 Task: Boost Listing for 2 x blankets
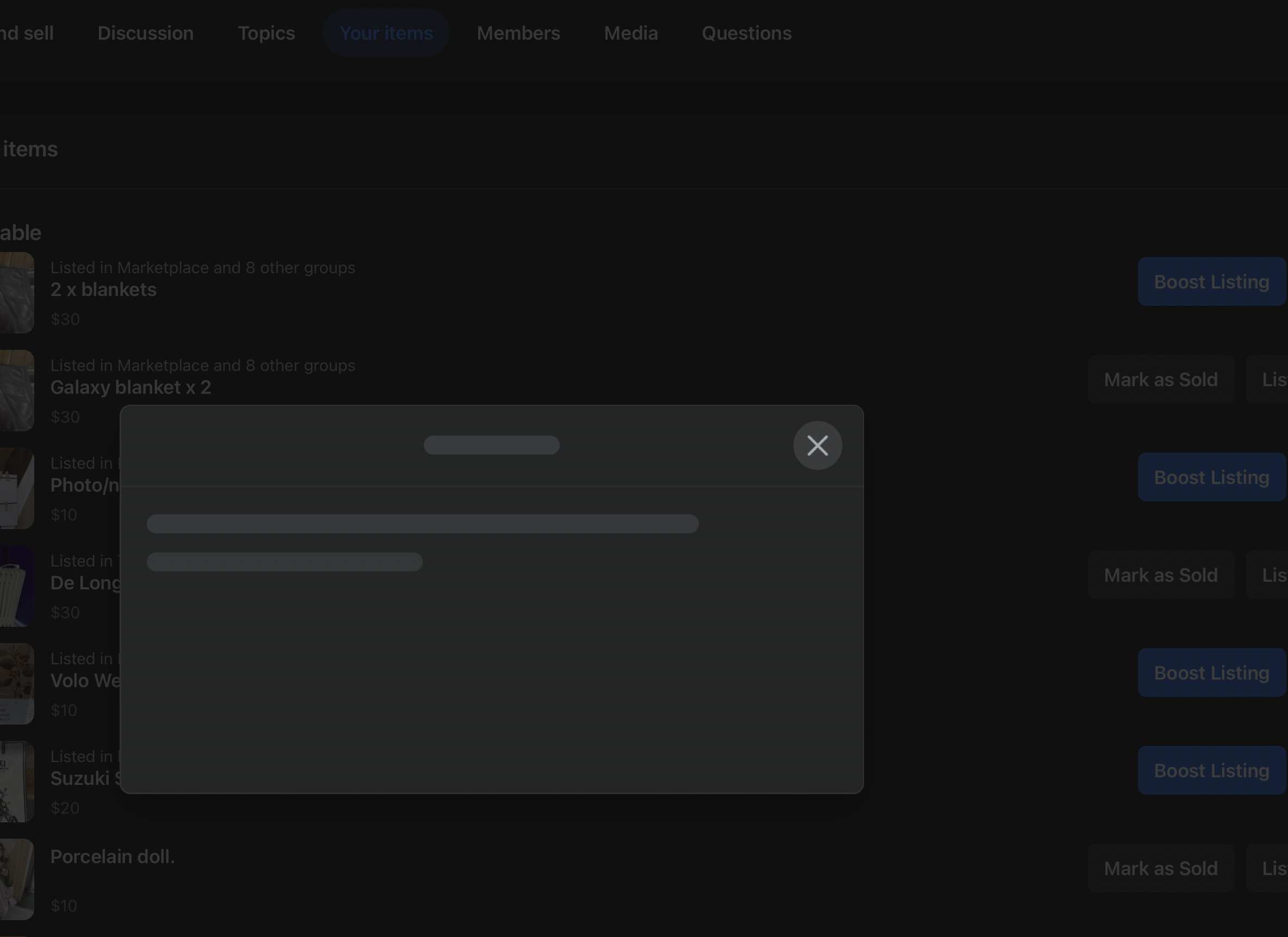[1211, 281]
